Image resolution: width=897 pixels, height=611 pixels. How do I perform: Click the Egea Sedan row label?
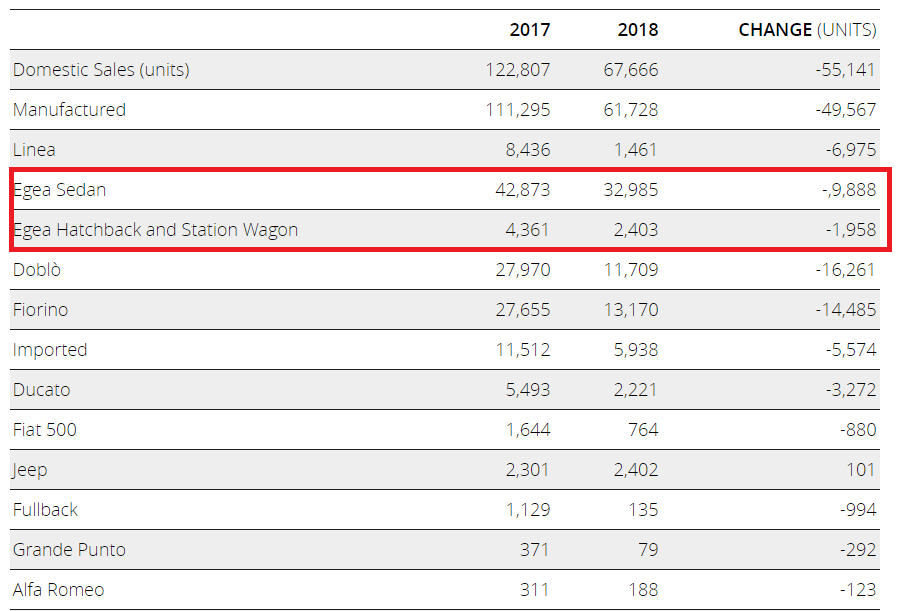click(59, 190)
